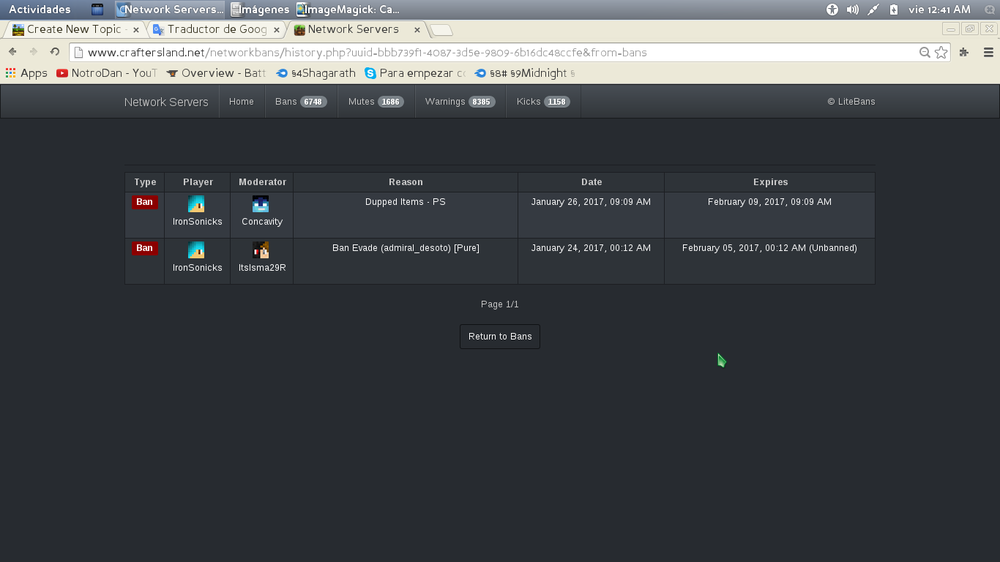
Task: Open the Bans page in the navbar
Action: 300,101
